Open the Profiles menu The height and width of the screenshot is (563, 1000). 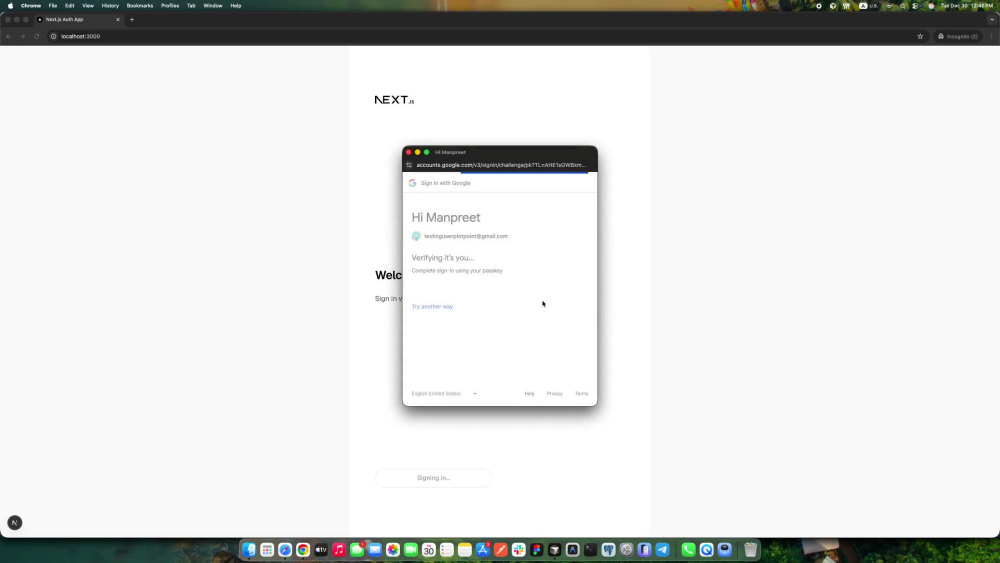pyautogui.click(x=170, y=6)
